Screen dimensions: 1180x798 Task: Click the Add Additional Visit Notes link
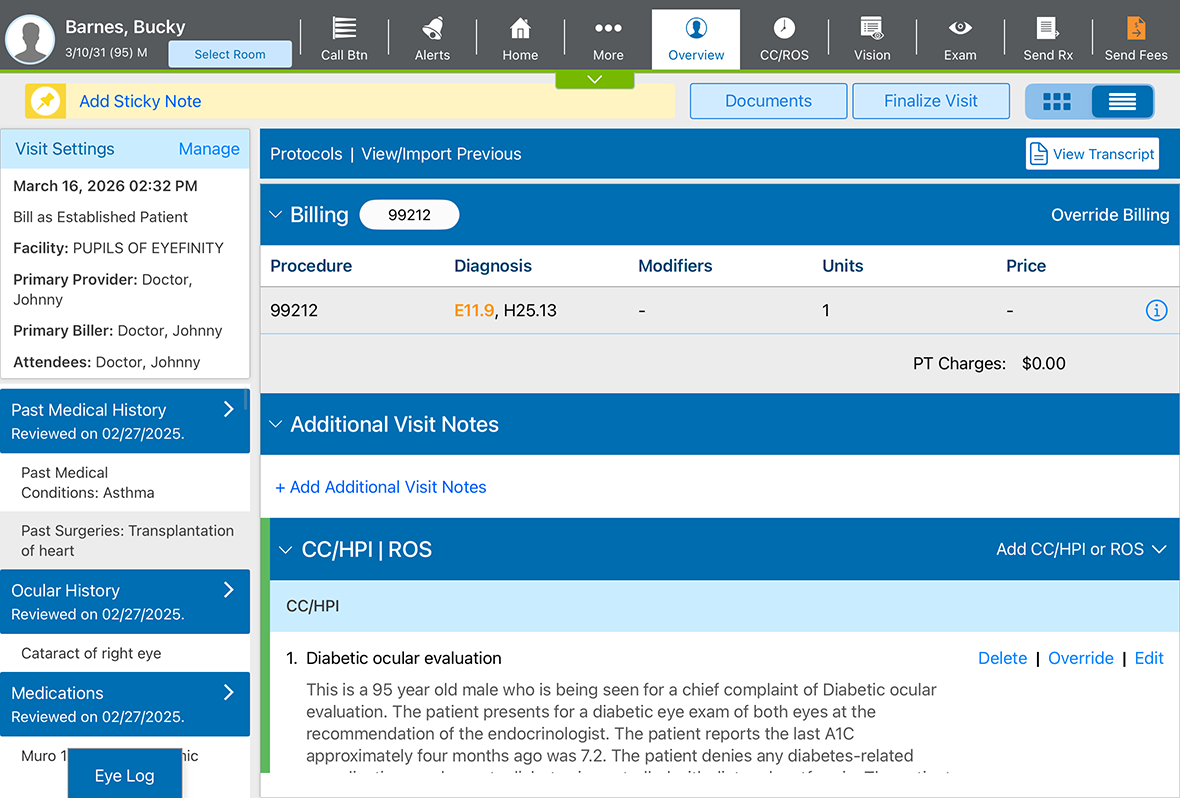click(381, 487)
